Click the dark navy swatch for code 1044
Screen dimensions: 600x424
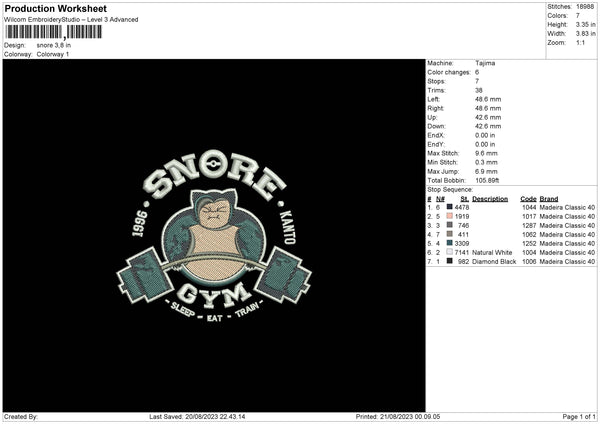450,207
